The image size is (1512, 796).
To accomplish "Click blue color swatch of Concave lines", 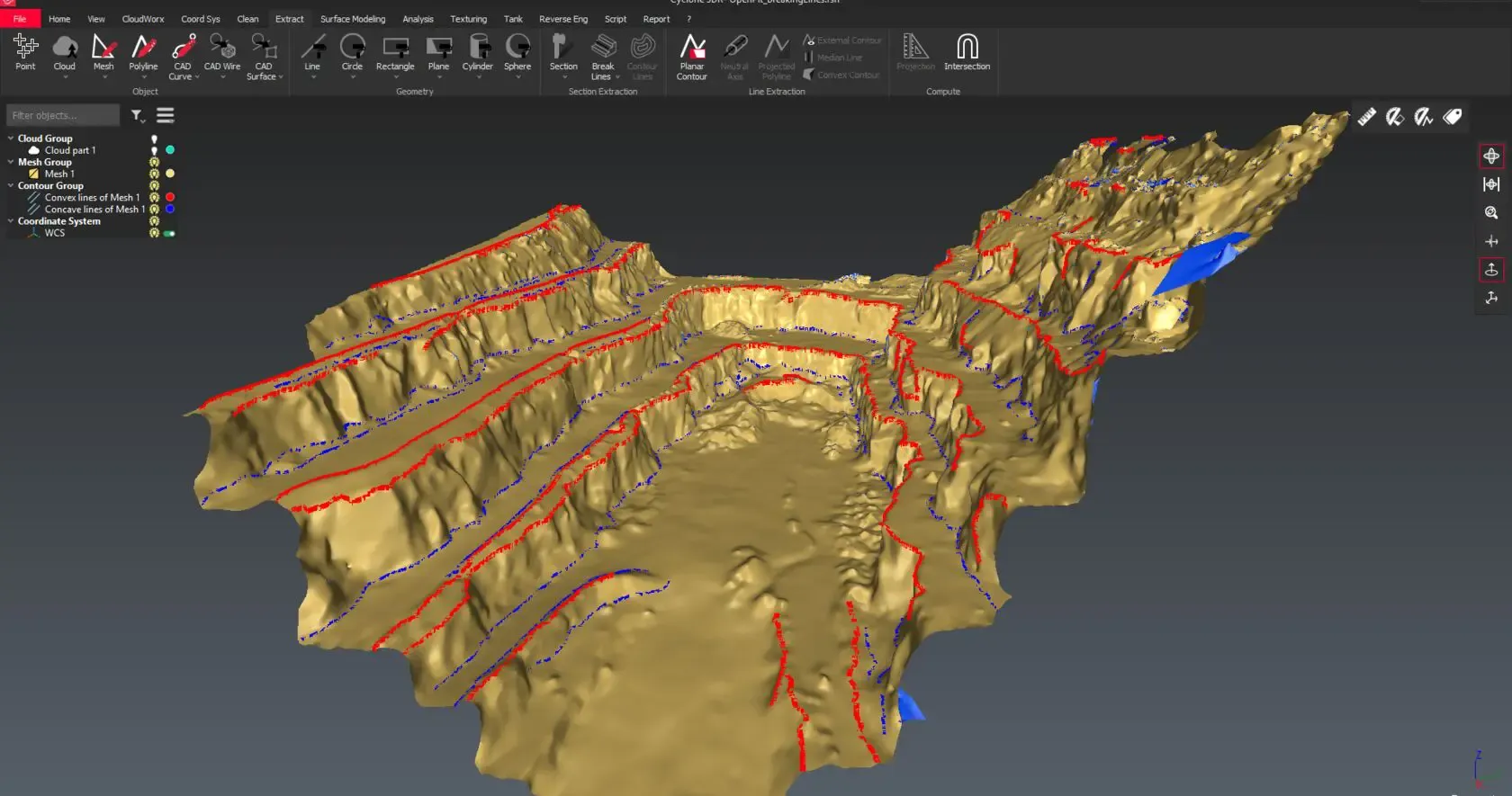I will click(170, 209).
